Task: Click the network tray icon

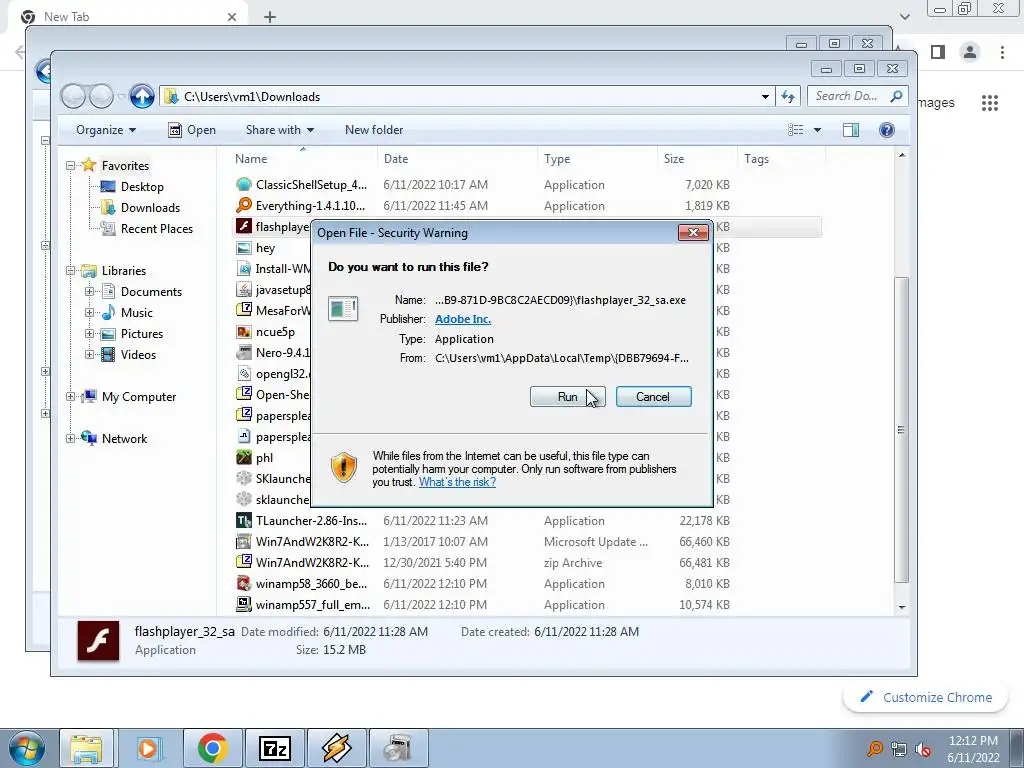Action: point(899,749)
